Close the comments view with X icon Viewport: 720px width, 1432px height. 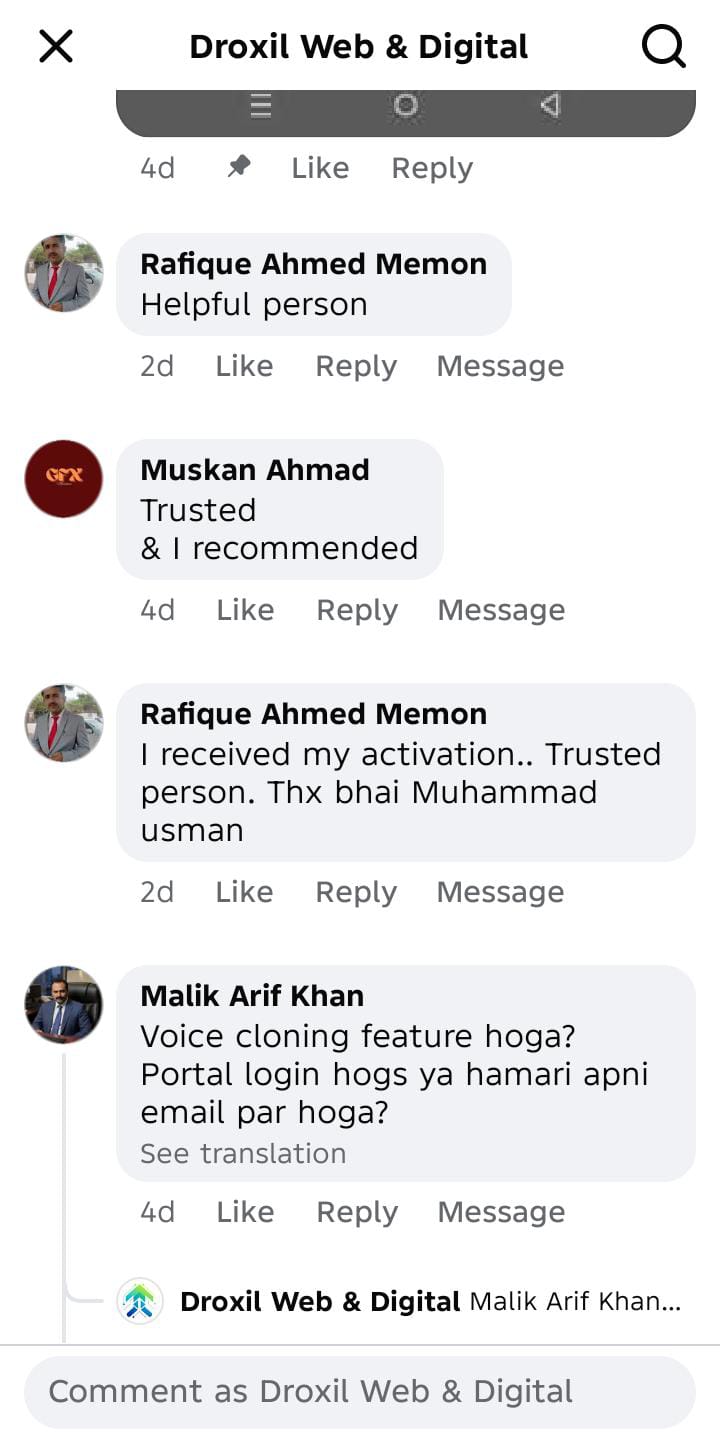[56, 46]
